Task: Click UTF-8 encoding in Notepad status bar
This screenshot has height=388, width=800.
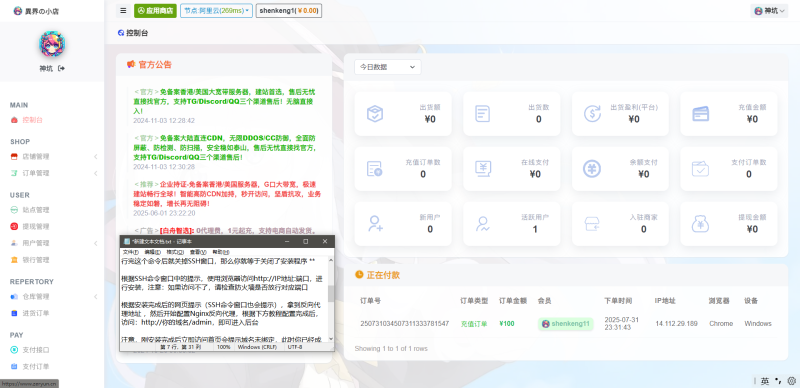Action: pos(295,347)
